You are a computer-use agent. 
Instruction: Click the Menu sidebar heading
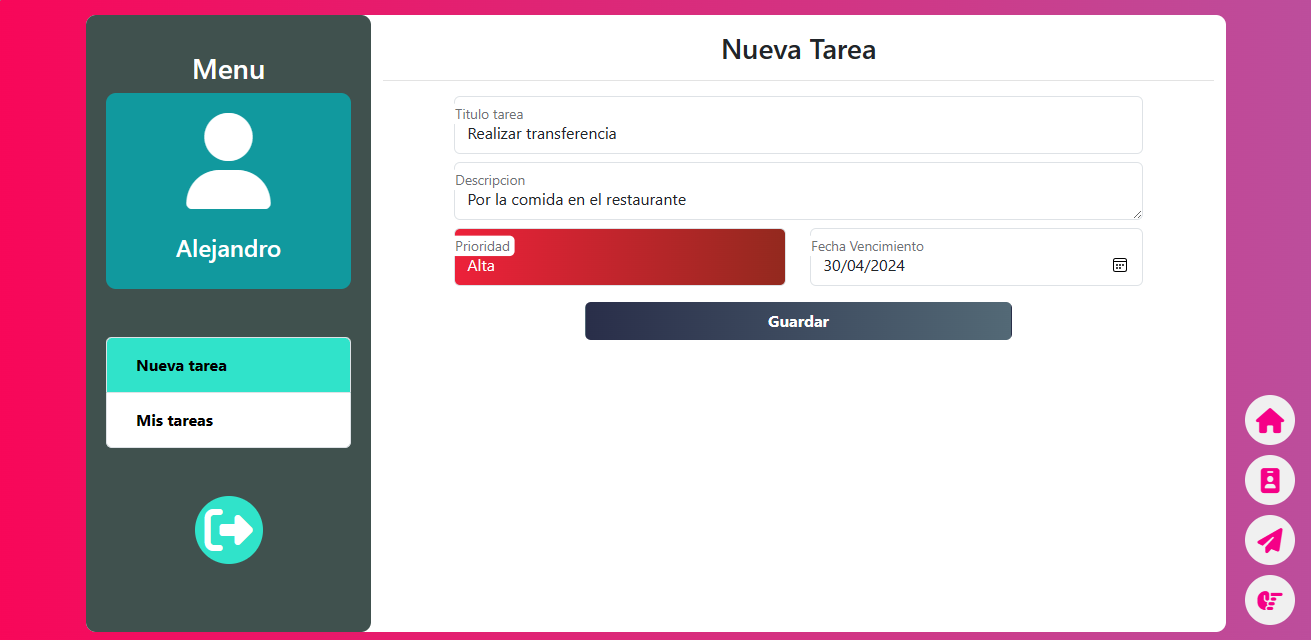click(x=228, y=70)
